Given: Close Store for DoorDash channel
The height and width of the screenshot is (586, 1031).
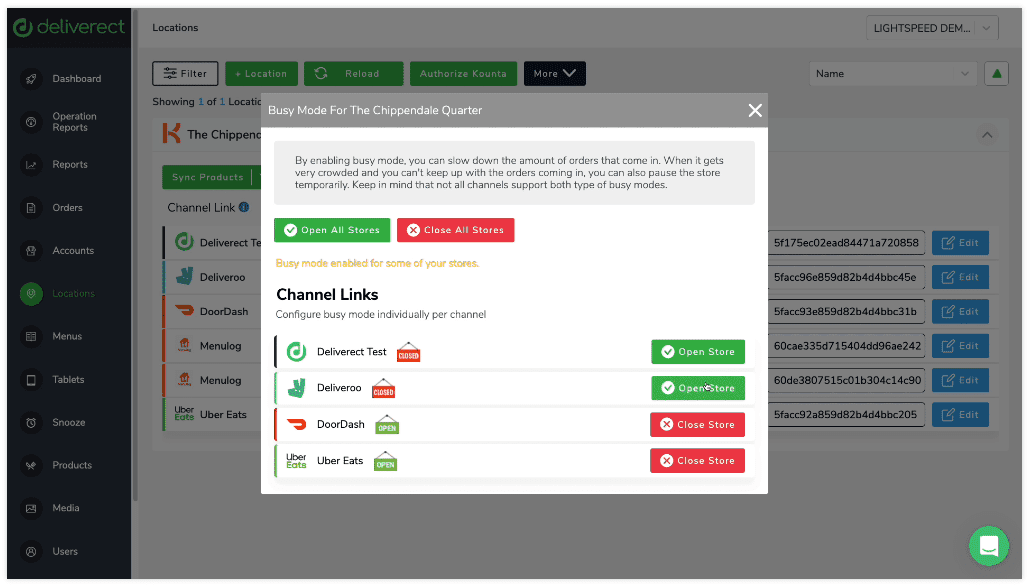Looking at the screenshot, I should point(698,425).
